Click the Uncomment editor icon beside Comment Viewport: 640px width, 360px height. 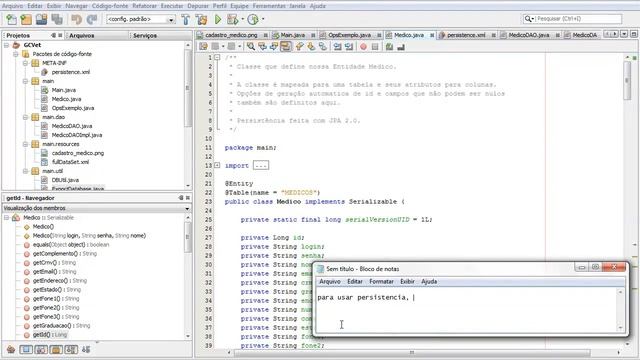pyautogui.click(x=401, y=47)
